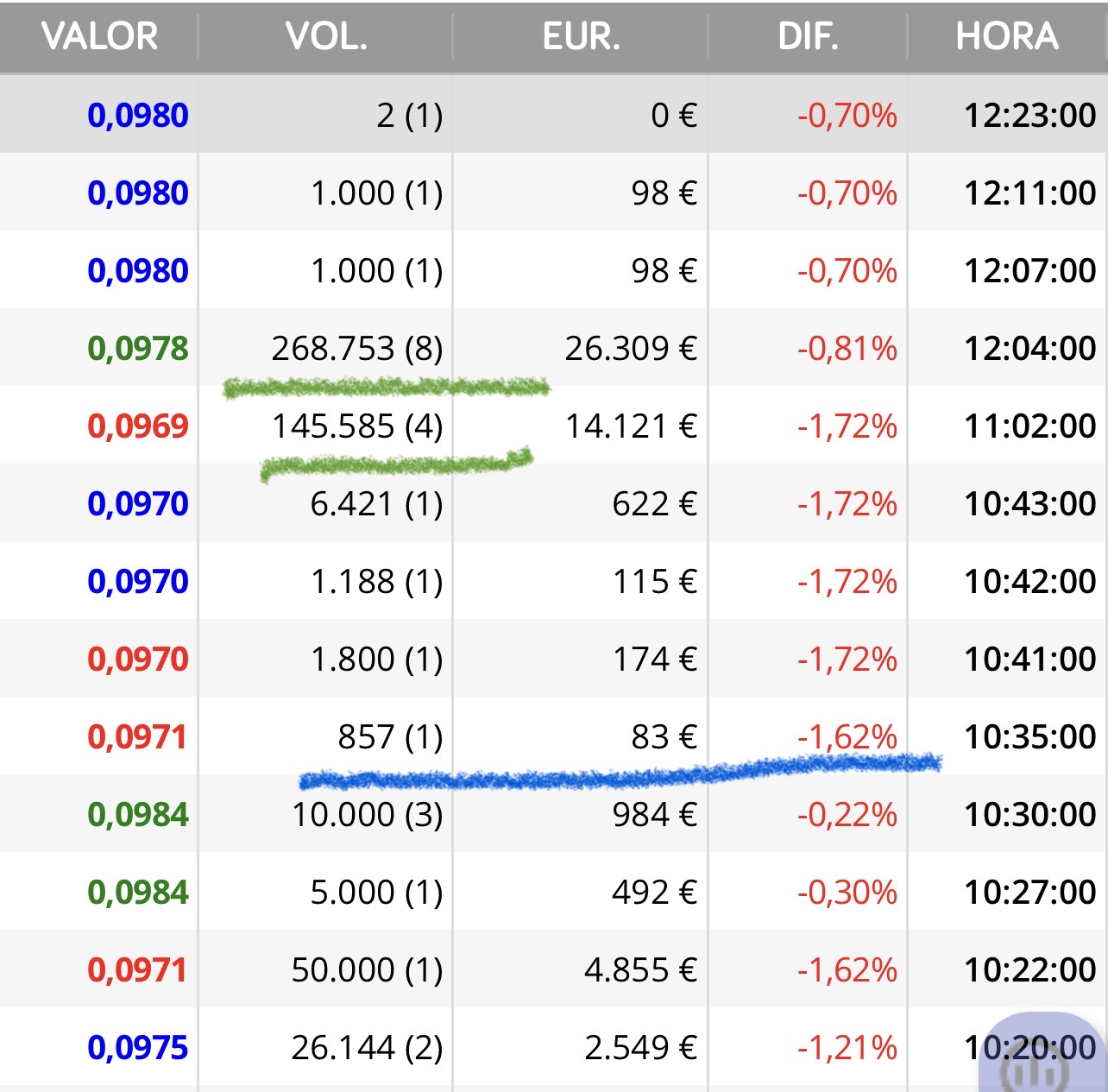This screenshot has width=1108, height=1092.
Task: Select the 12:07:00 time cell
Action: 1029,270
